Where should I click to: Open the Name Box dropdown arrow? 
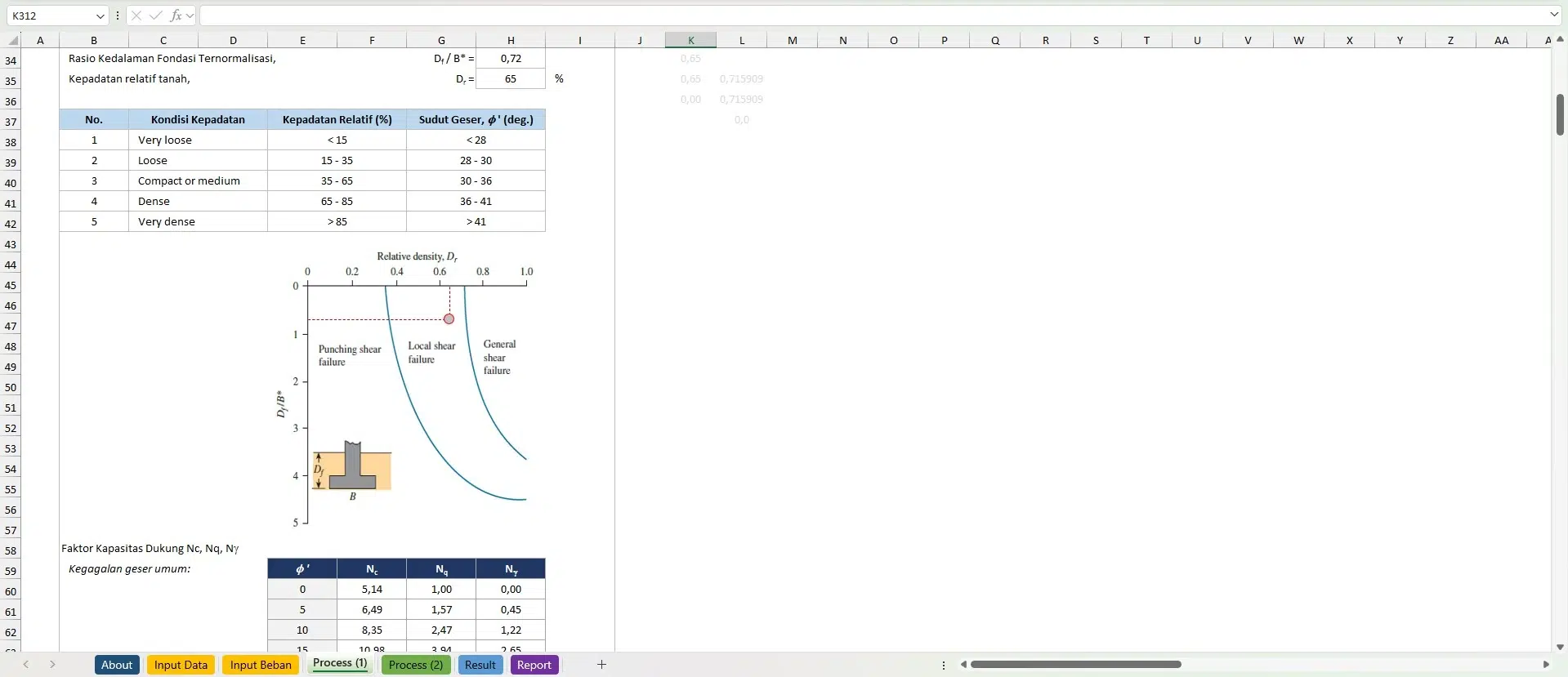[100, 16]
